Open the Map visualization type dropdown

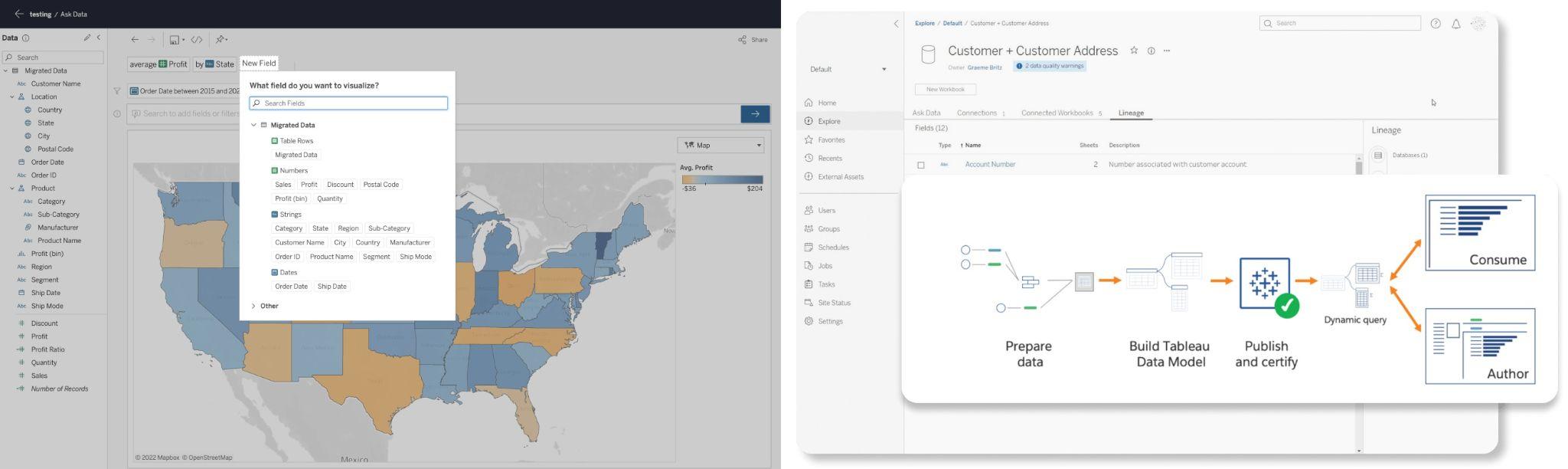(x=721, y=145)
